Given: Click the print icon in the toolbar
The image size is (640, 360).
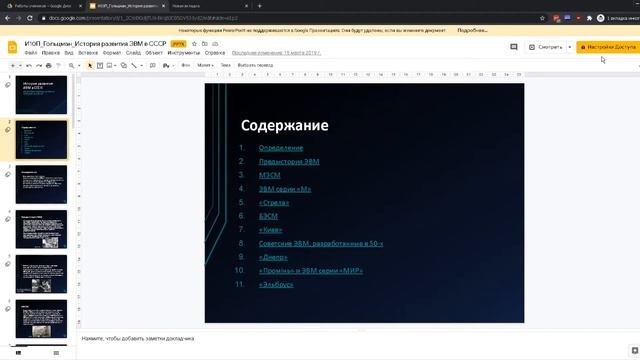Looking at the screenshot, I should [49, 65].
